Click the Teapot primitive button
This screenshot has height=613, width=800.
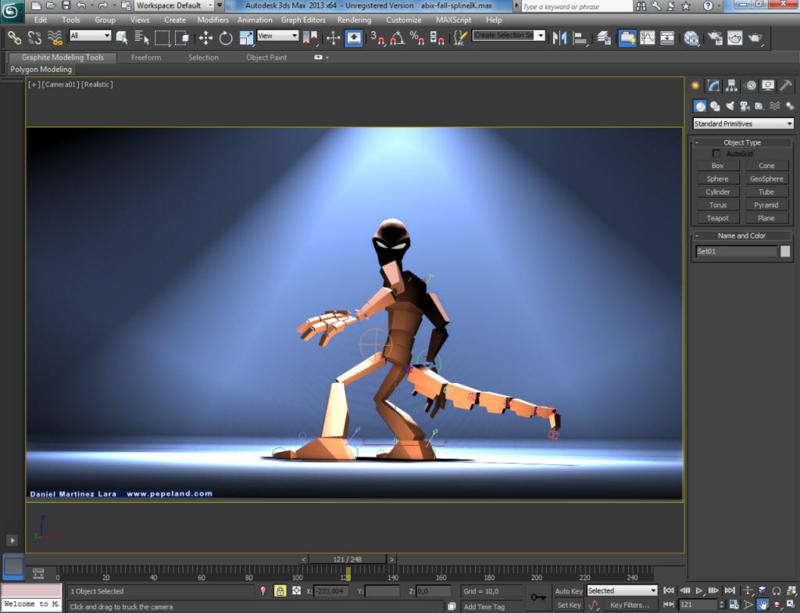point(717,217)
